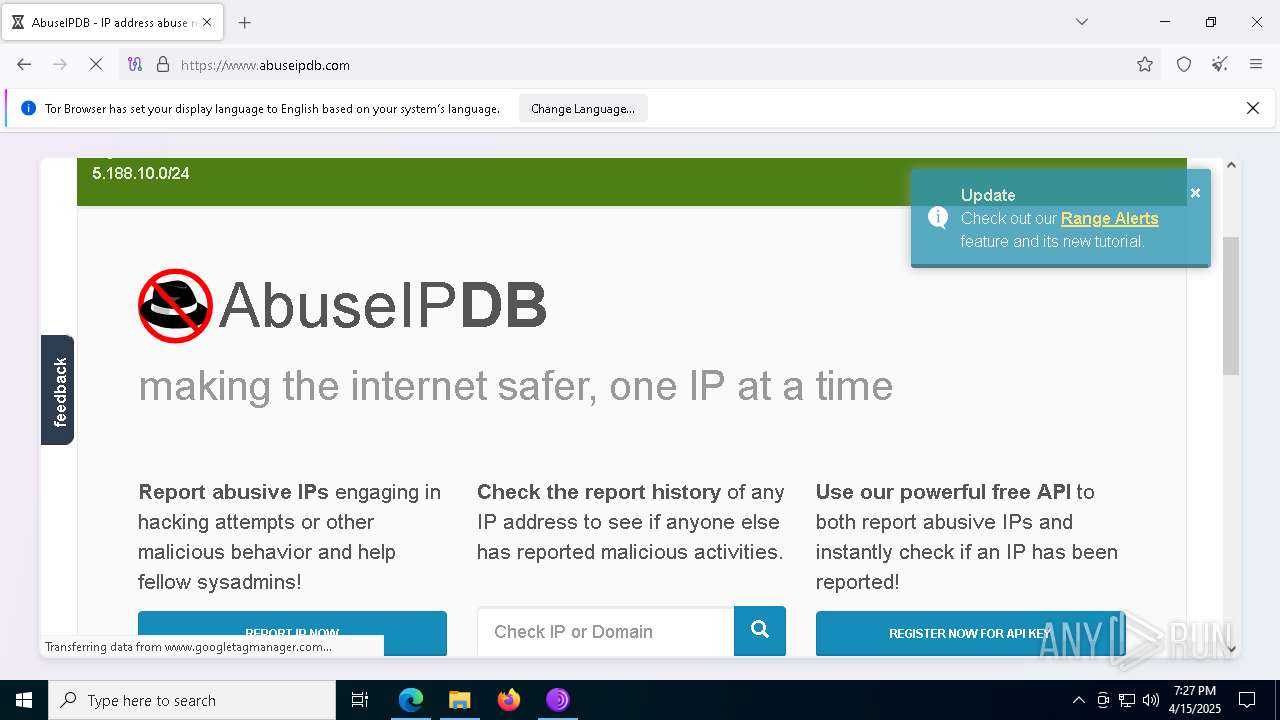Close the Update notification popup
Viewport: 1280px width, 720px height.
click(1195, 193)
